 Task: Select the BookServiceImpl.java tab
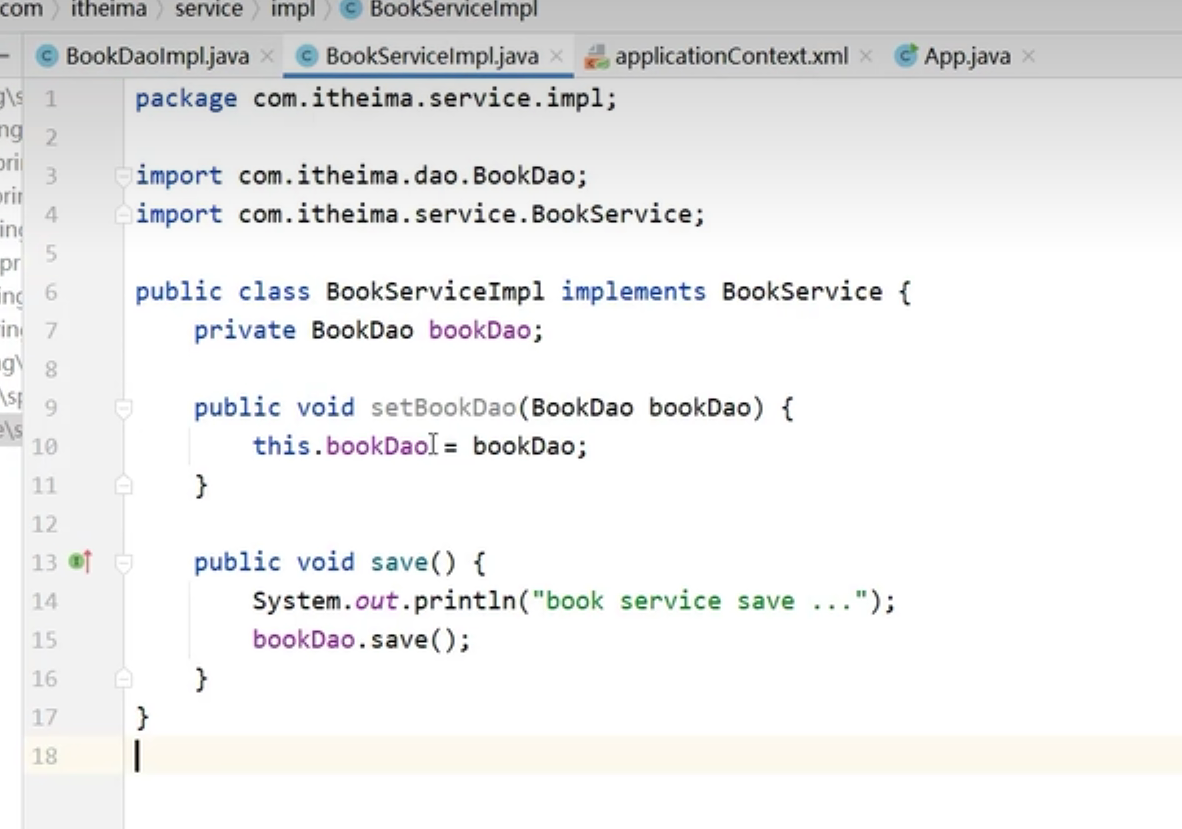coord(432,57)
